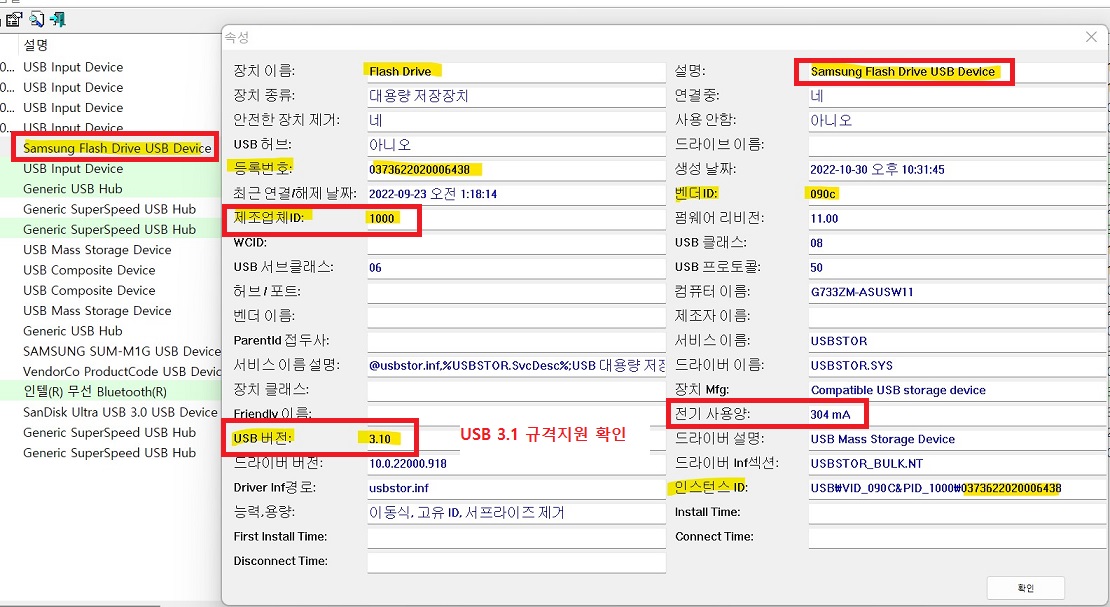The height and width of the screenshot is (607, 1110).
Task: Click the empty 제조자 이름 field
Action: pyautogui.click(x=957, y=317)
